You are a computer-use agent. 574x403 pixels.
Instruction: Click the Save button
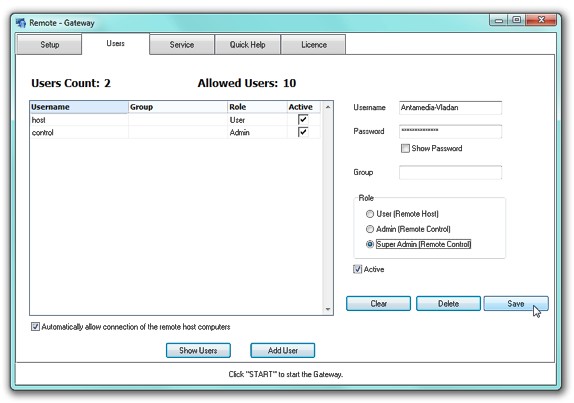tap(516, 303)
